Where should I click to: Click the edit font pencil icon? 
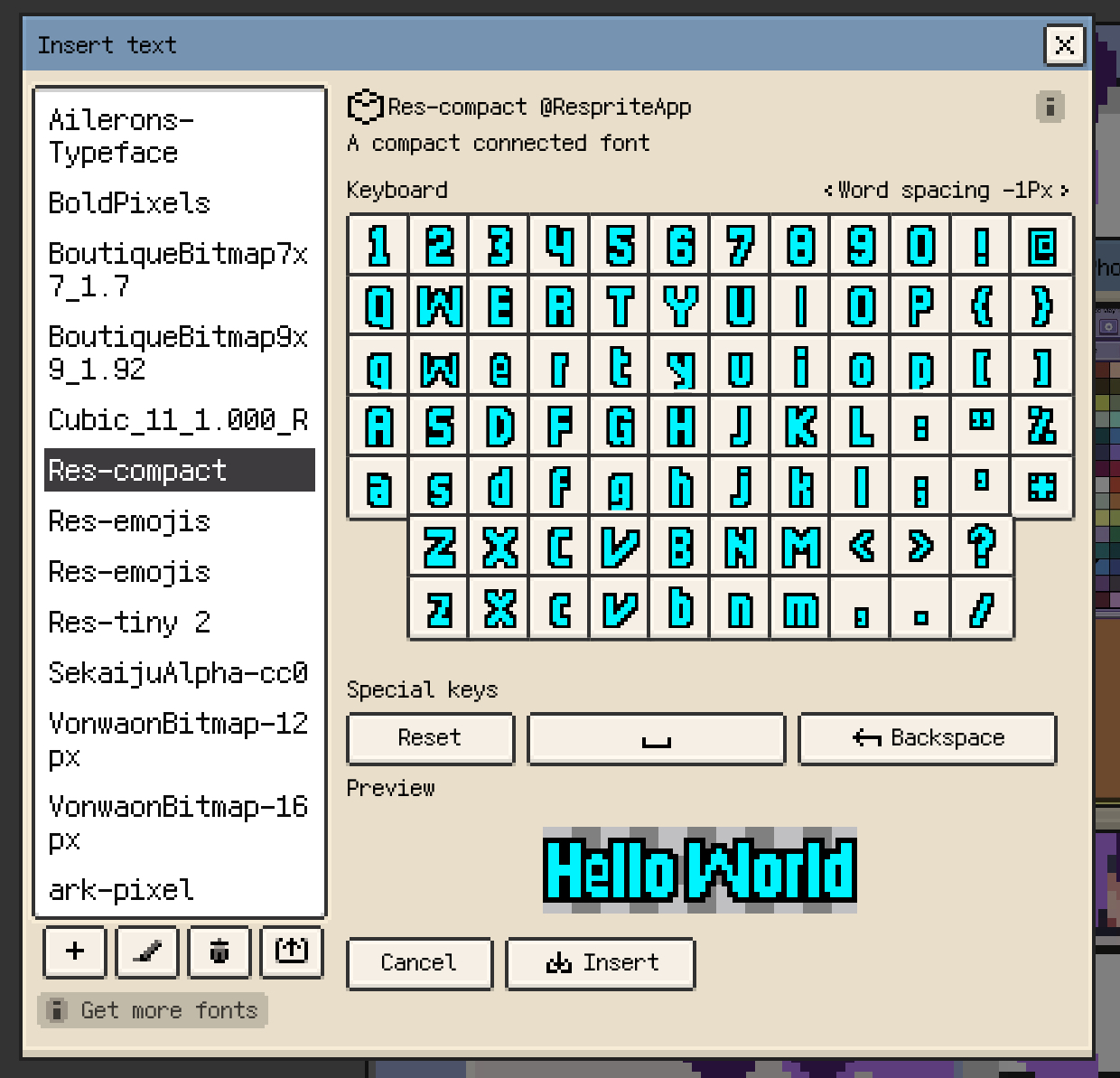147,951
